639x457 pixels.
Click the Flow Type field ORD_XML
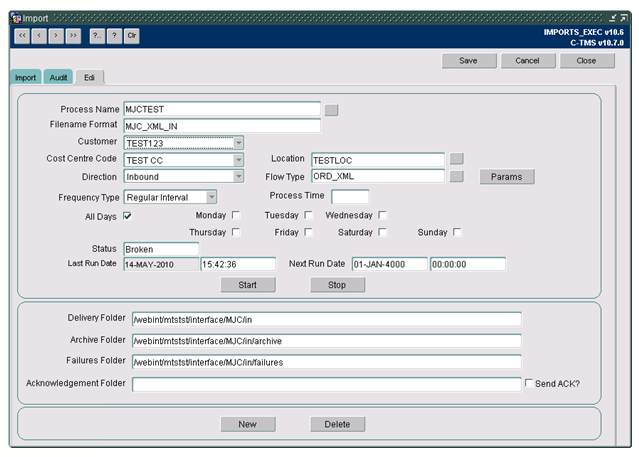pos(378,176)
